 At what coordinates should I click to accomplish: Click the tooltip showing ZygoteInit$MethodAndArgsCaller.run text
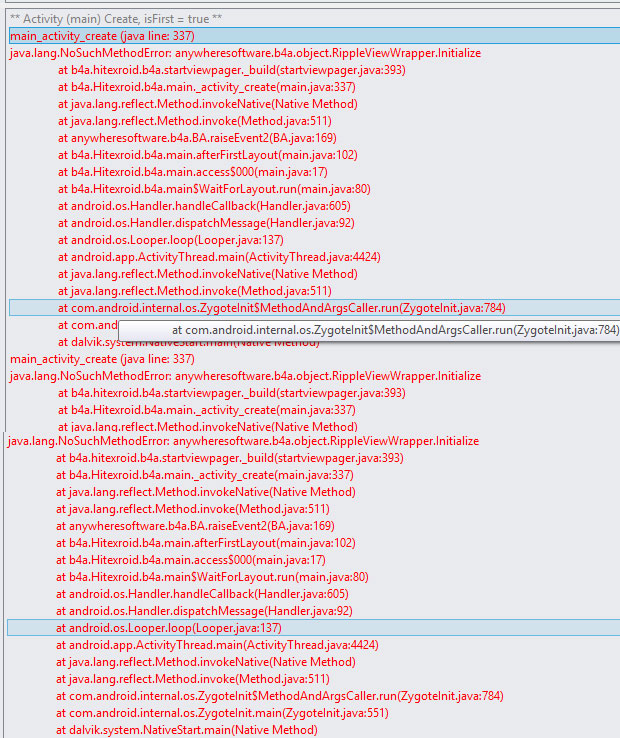coord(395,330)
